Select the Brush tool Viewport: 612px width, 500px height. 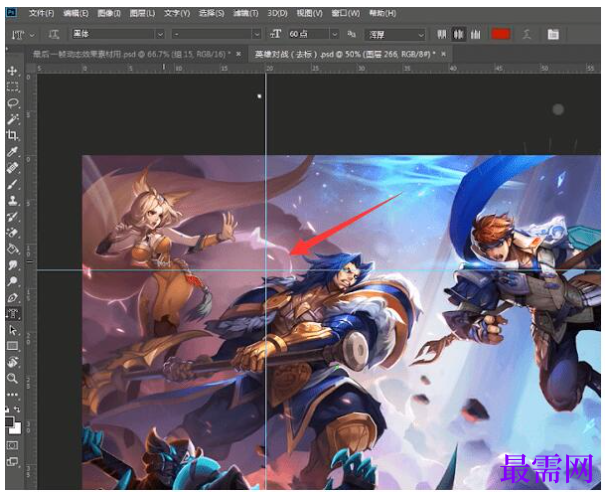point(12,184)
